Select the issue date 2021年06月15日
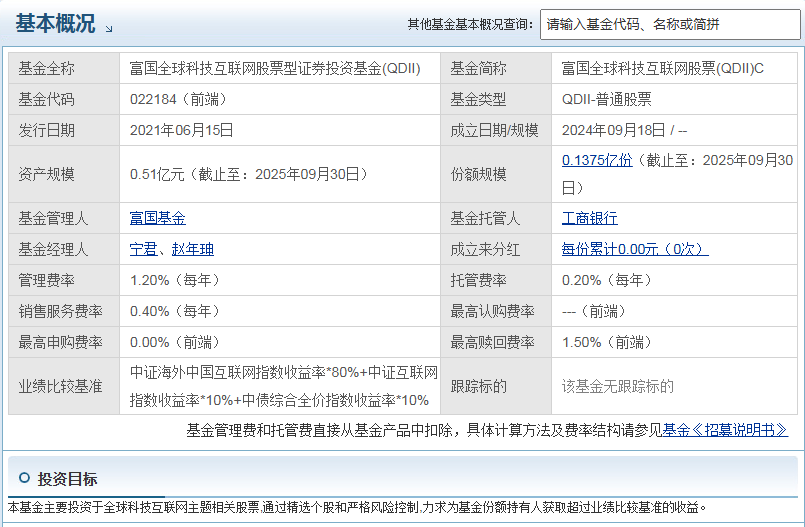Image resolution: width=805 pixels, height=527 pixels. coord(181,130)
